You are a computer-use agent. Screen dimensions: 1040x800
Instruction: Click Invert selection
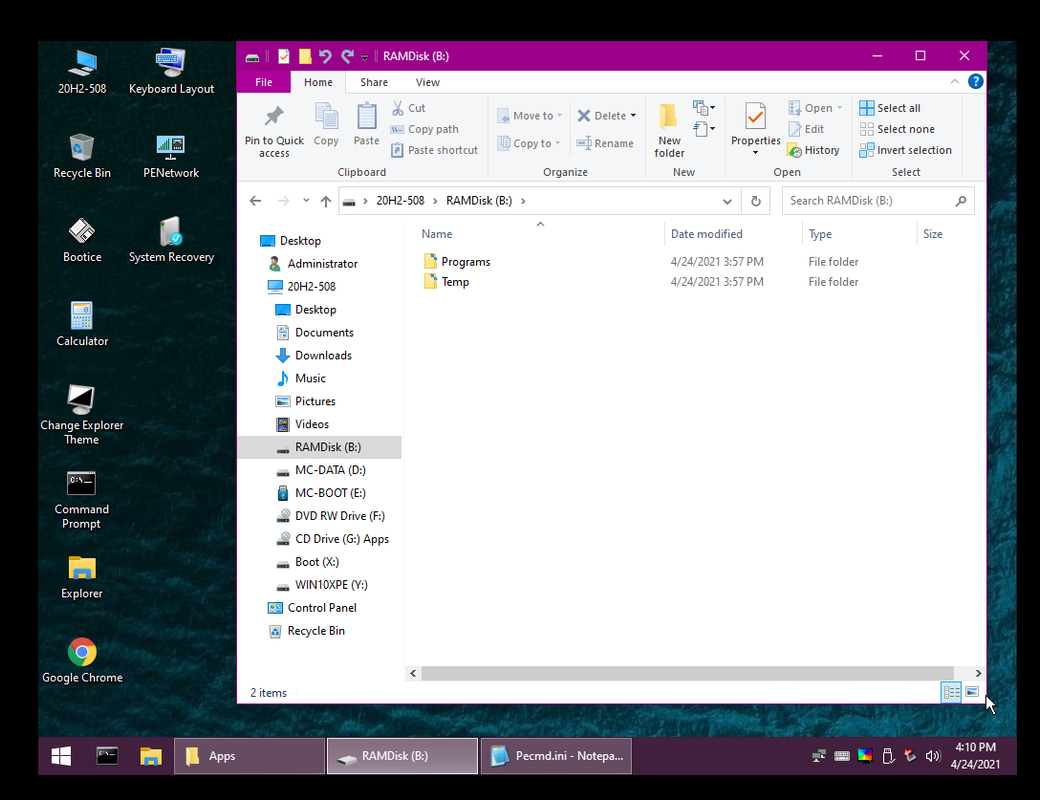(905, 150)
